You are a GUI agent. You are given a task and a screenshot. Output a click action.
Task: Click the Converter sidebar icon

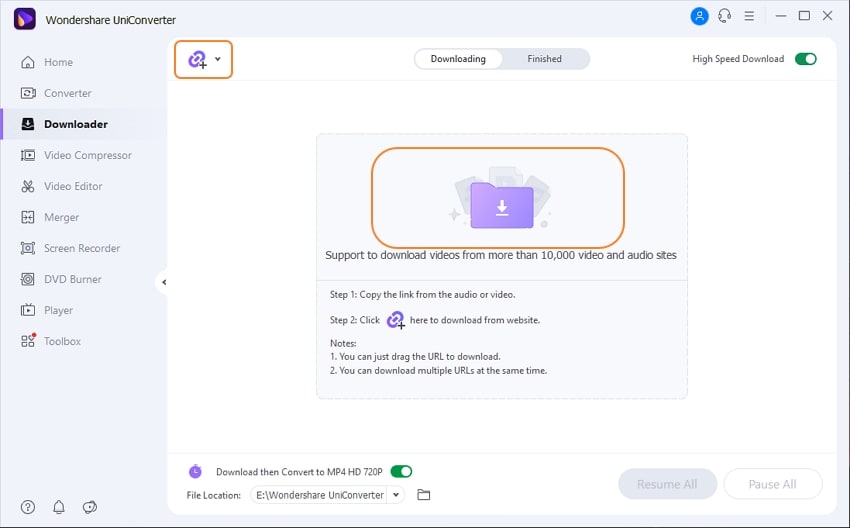click(x=28, y=93)
